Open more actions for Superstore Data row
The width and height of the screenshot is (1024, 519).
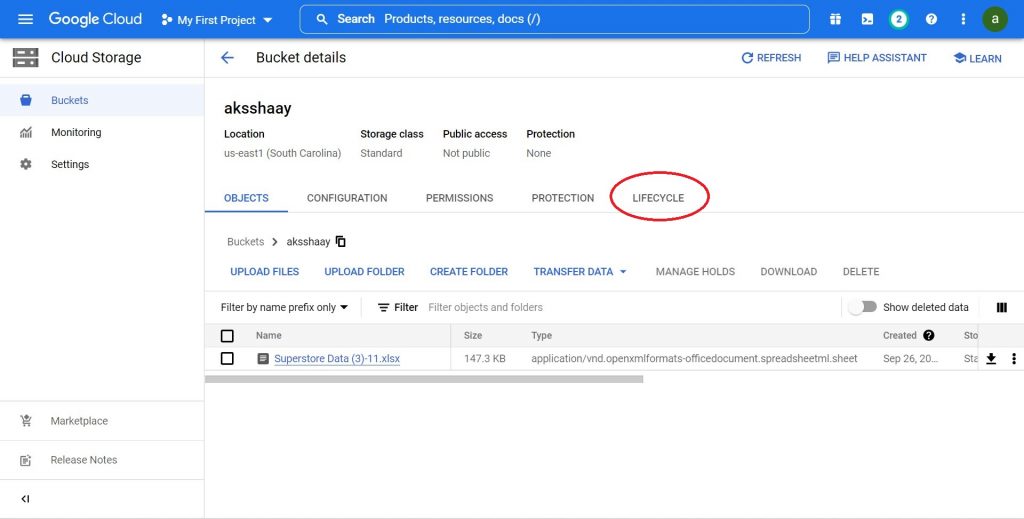1014,358
